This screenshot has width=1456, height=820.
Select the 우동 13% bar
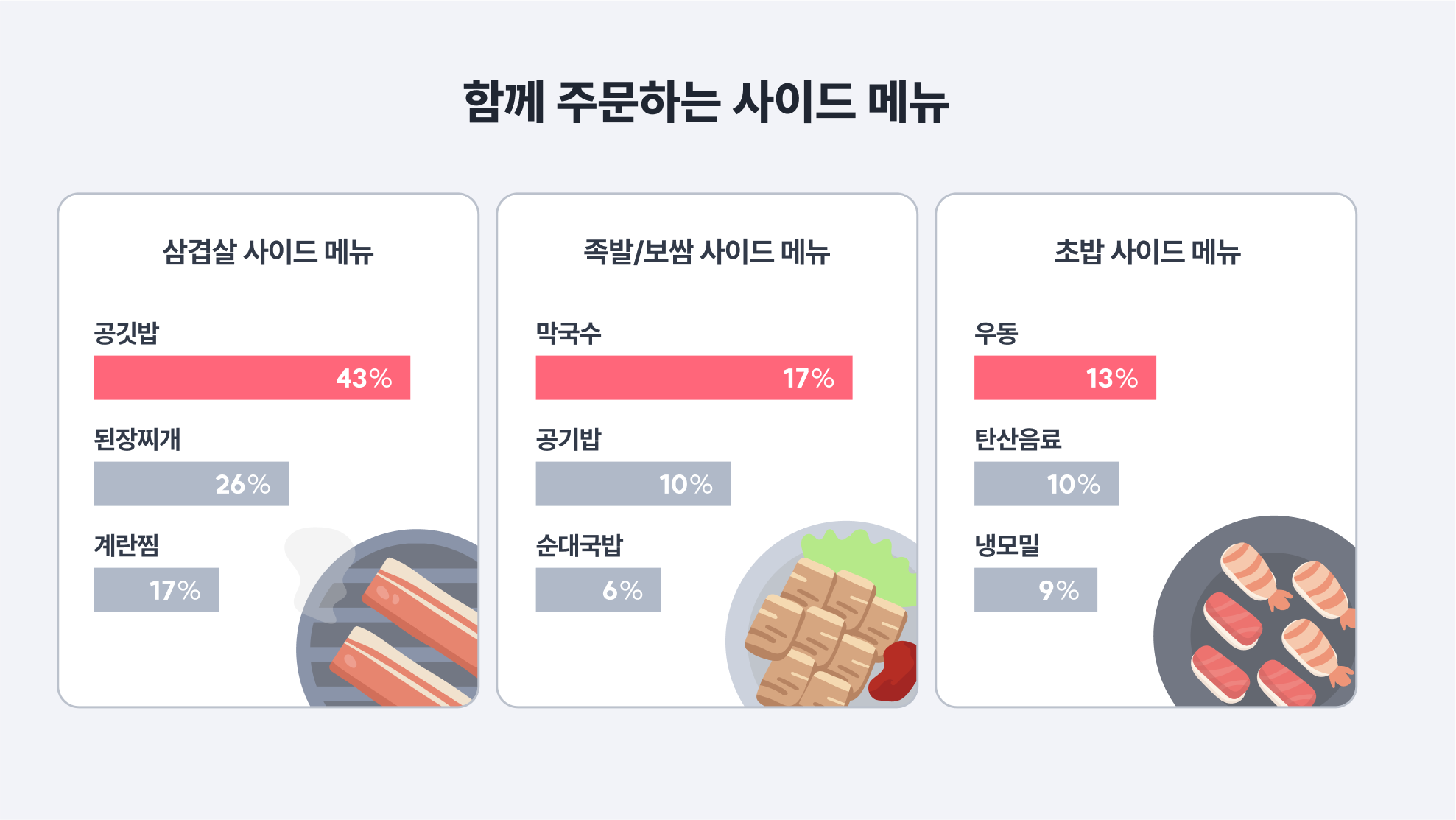(1065, 378)
